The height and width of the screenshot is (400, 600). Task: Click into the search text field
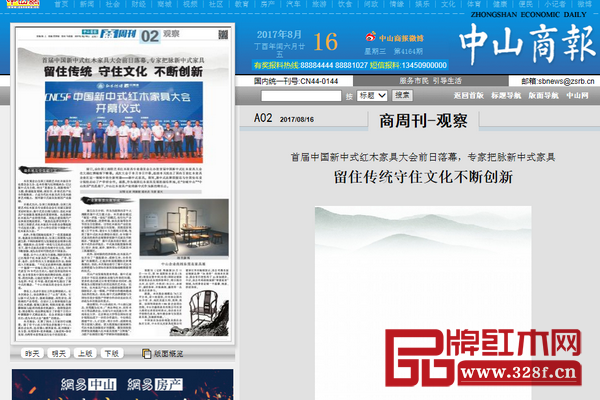pos(301,96)
